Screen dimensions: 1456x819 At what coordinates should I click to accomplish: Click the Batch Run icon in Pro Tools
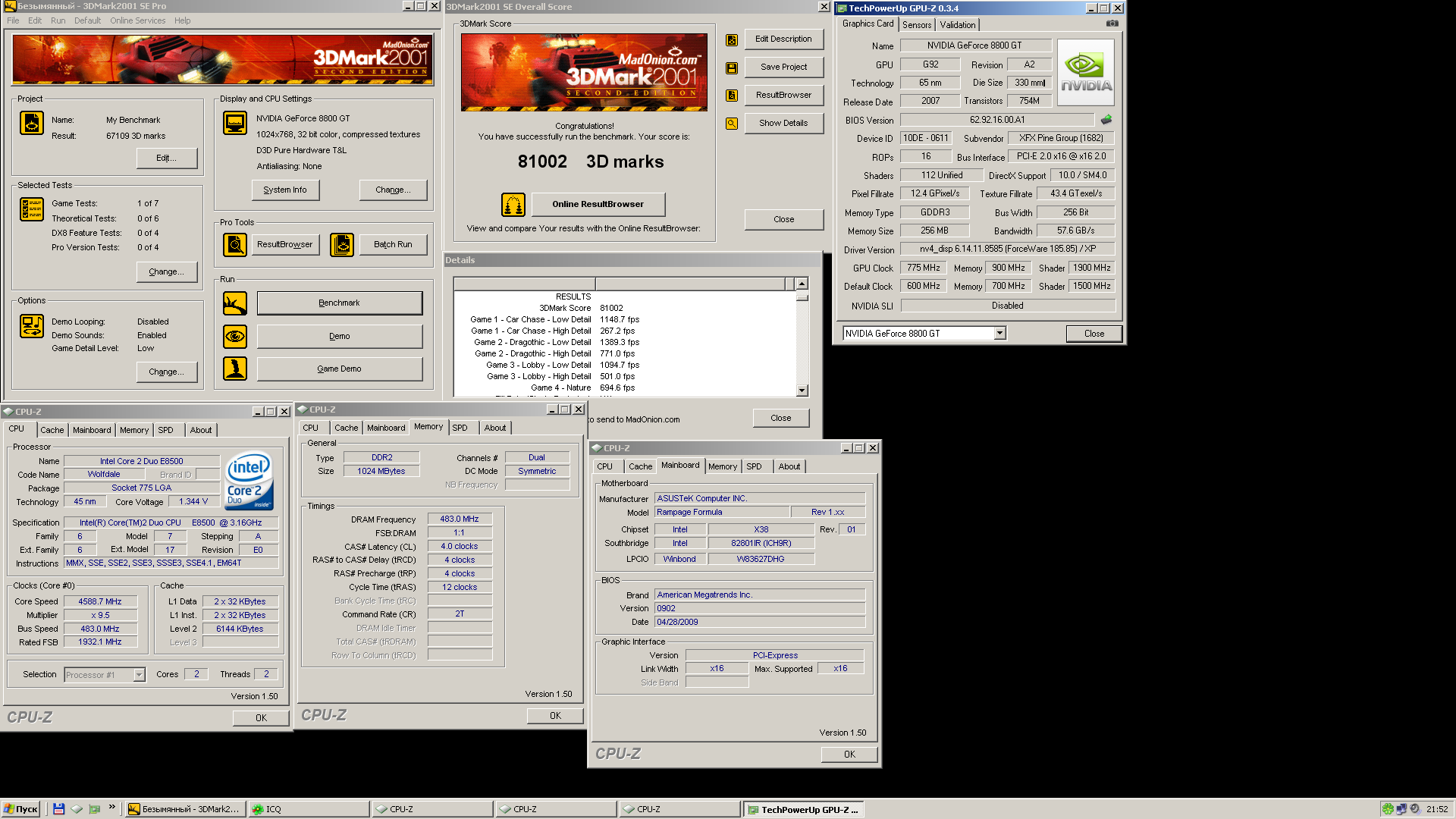pos(342,245)
